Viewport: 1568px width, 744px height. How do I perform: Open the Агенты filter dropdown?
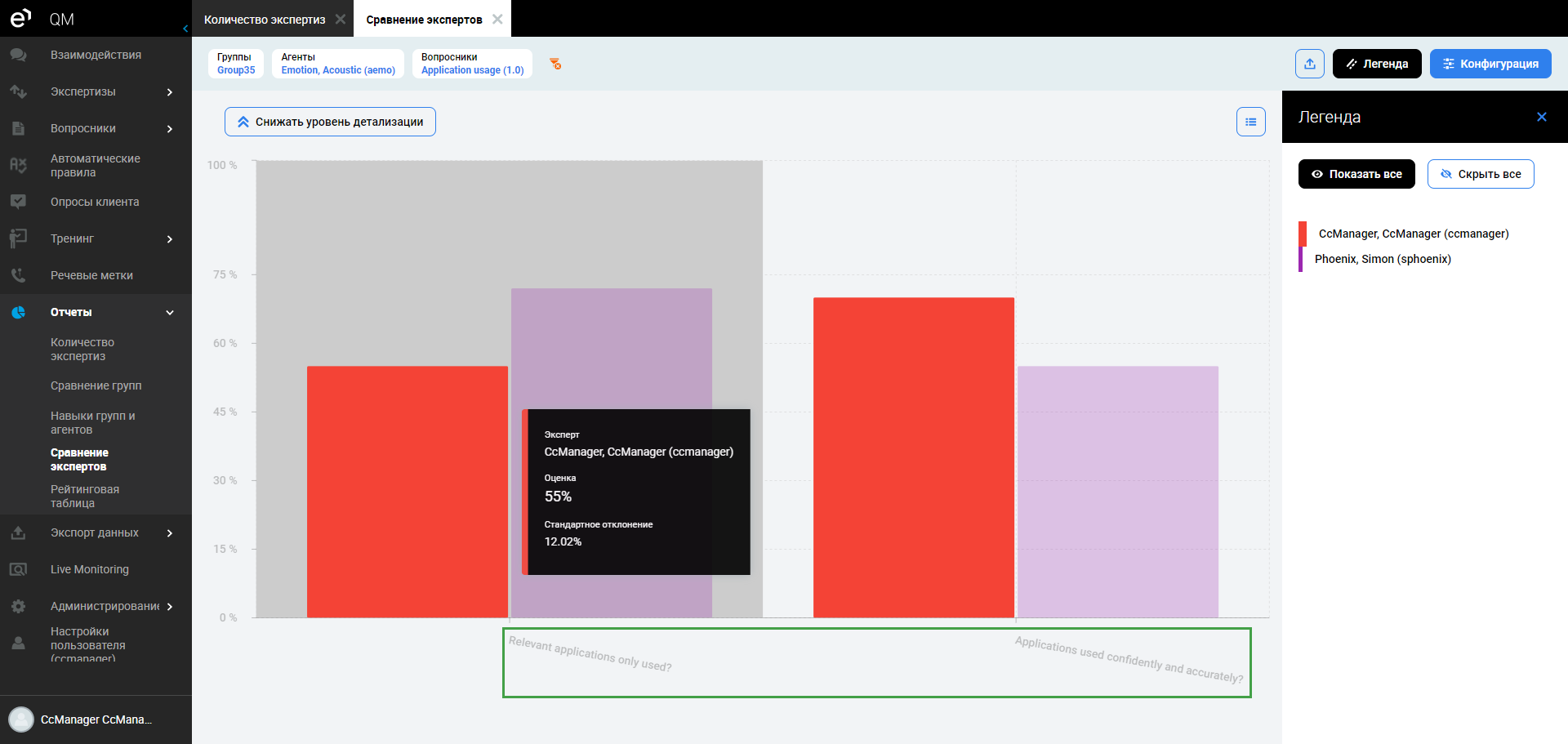pos(338,64)
